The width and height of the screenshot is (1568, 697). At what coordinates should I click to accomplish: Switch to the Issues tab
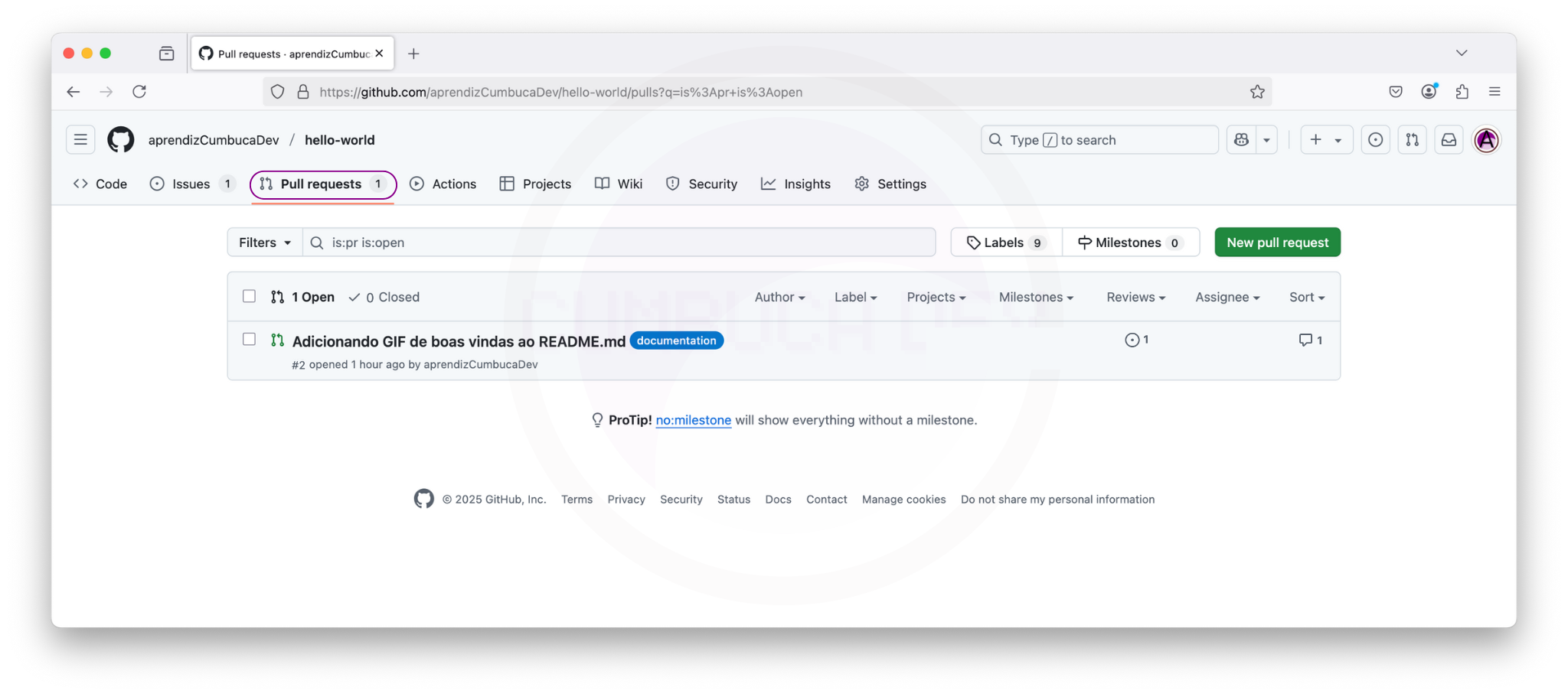click(x=191, y=184)
